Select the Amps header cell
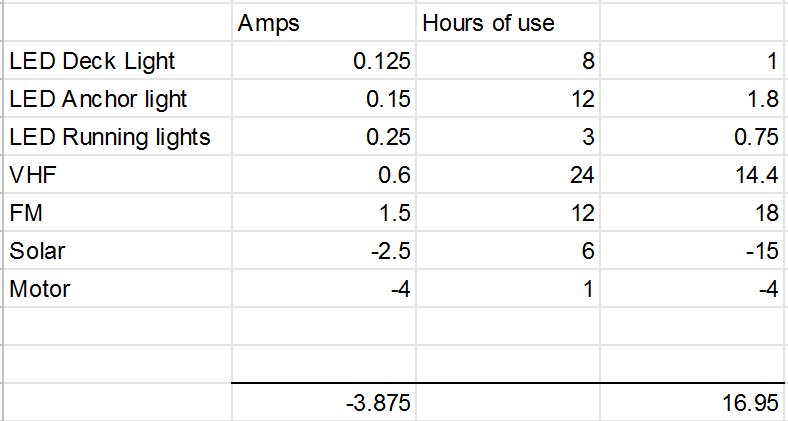The width and height of the screenshot is (788, 421). point(324,23)
